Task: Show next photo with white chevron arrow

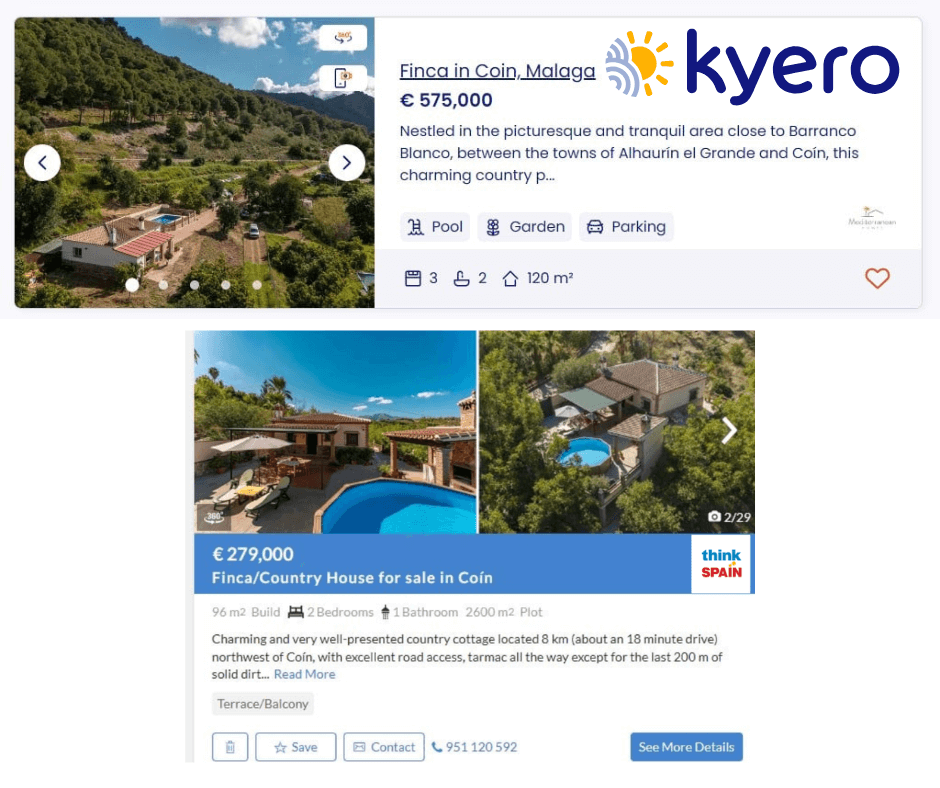Action: 729,430
